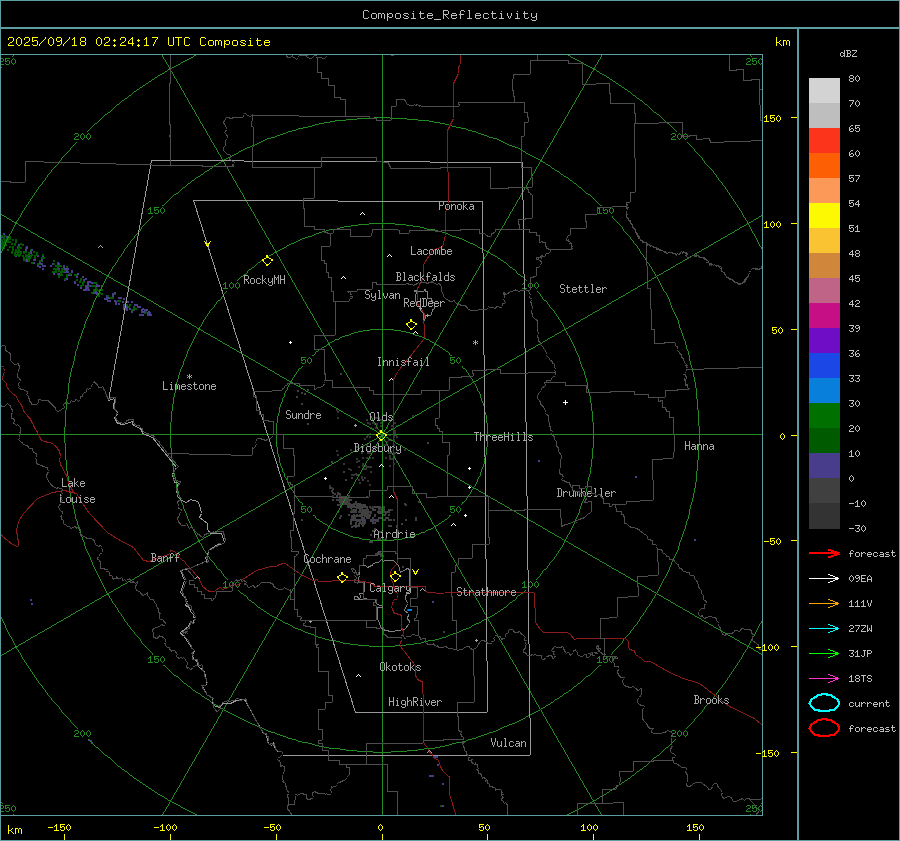The width and height of the screenshot is (900, 841).
Task: Click the Banff location label
Action: tap(165, 558)
